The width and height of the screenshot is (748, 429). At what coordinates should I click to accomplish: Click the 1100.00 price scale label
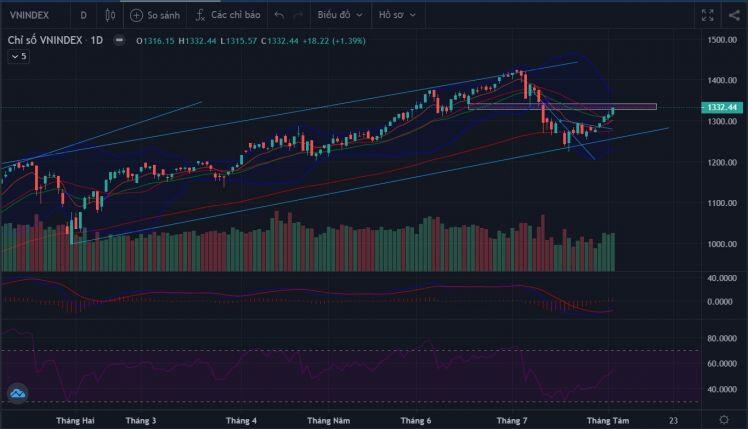(722, 203)
